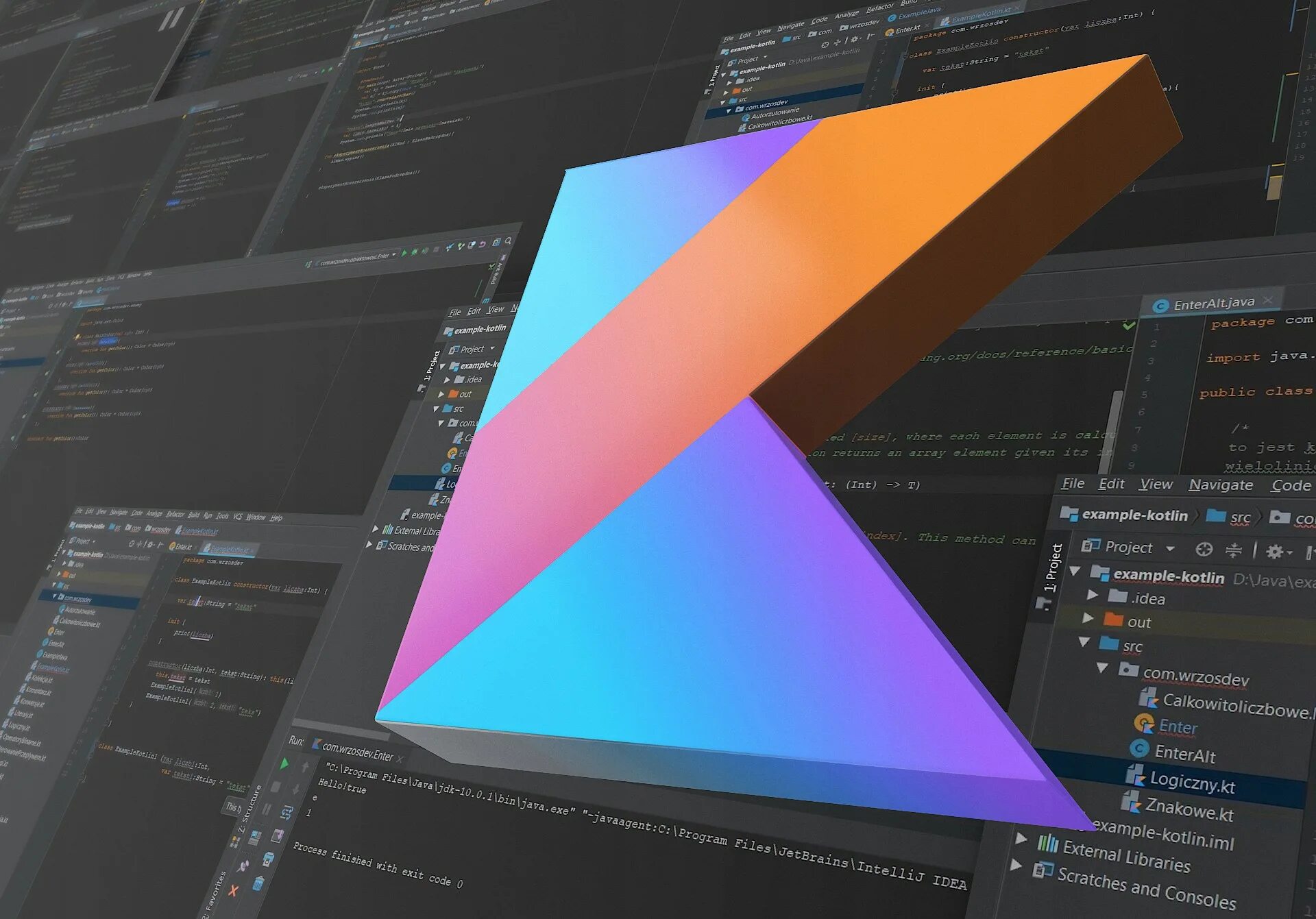The width and height of the screenshot is (1316, 919).
Task: Close Run panel using the red X icon
Action: 233,890
